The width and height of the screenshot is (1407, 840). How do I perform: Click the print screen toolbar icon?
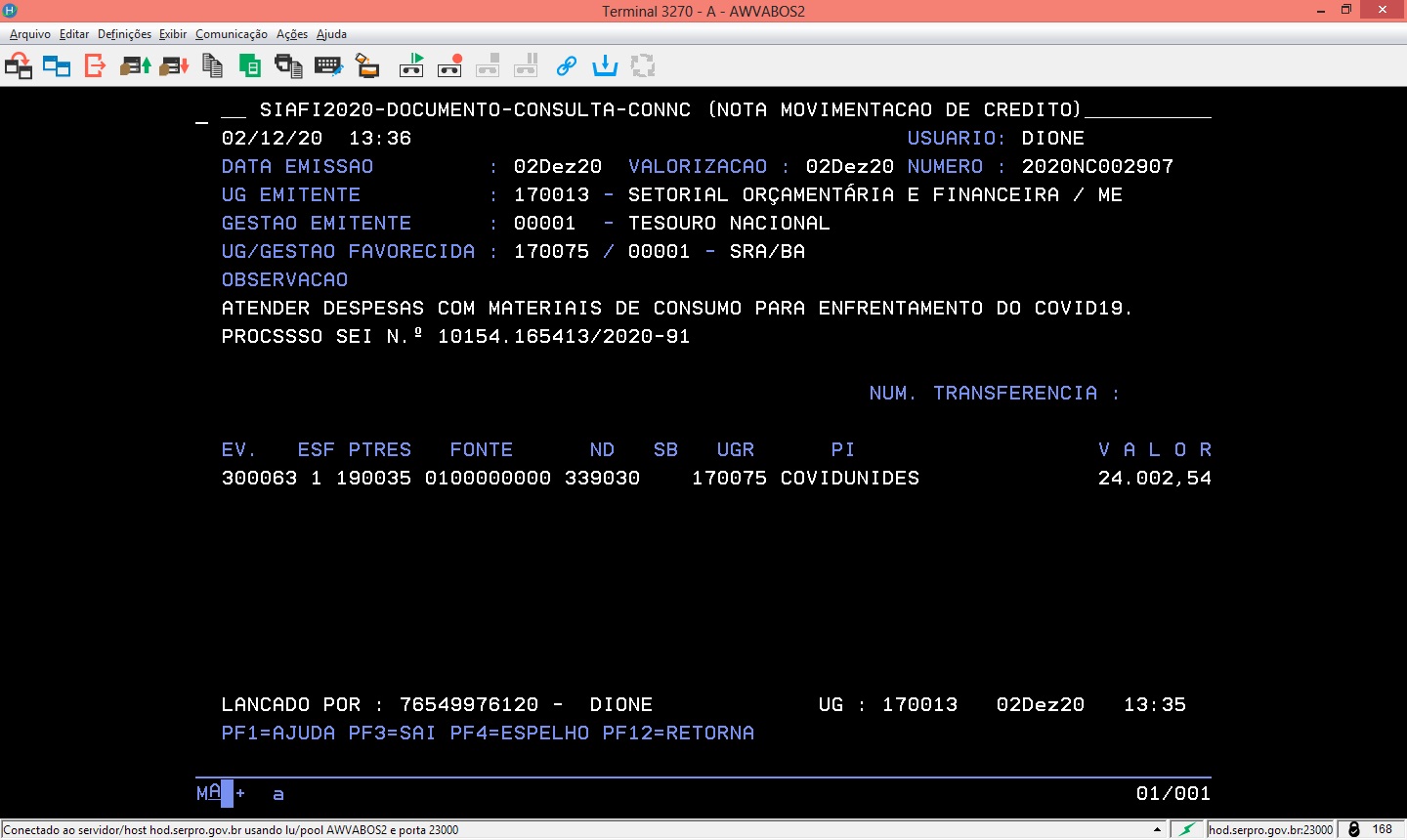[288, 66]
